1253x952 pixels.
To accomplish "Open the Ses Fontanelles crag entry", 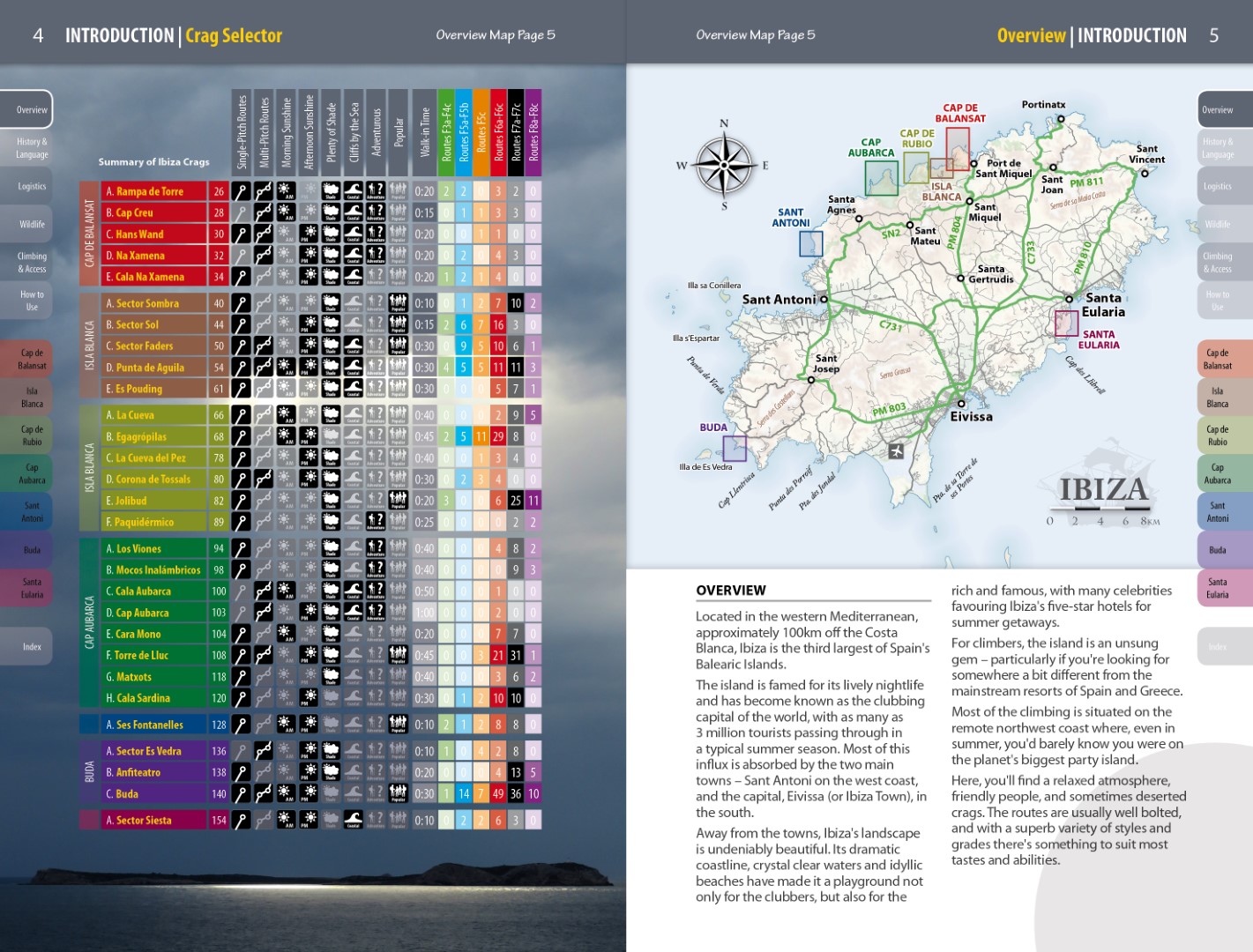I will click(x=154, y=725).
